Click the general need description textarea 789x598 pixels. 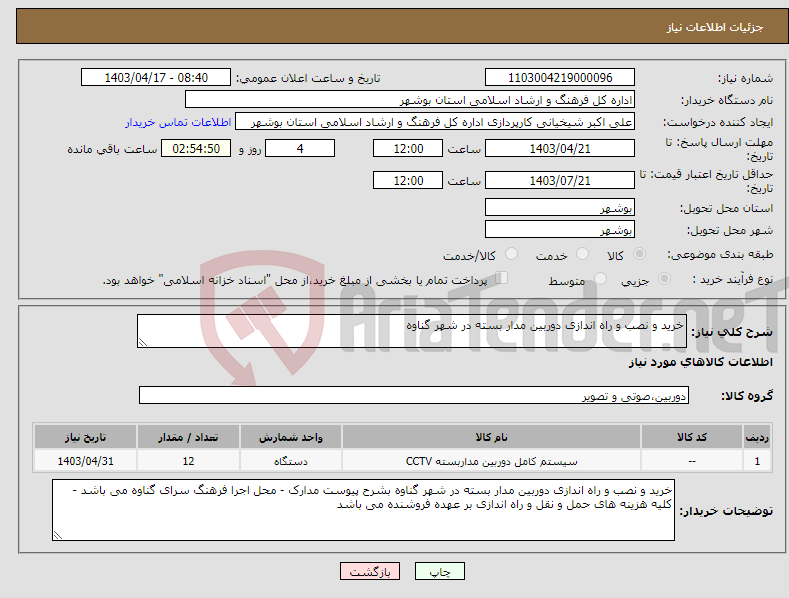pos(412,331)
